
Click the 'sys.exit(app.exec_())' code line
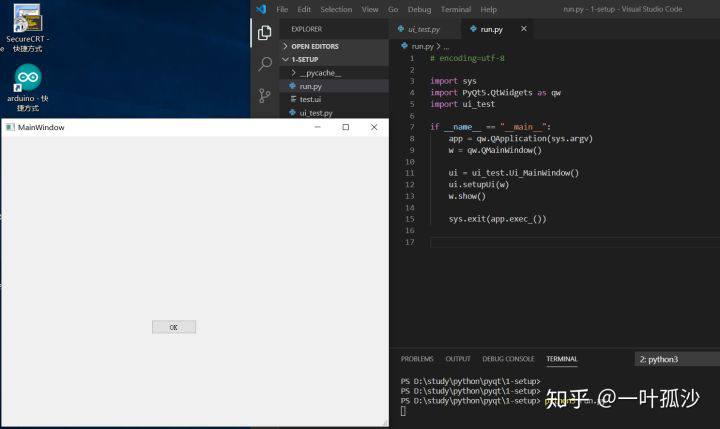click(x=497, y=219)
